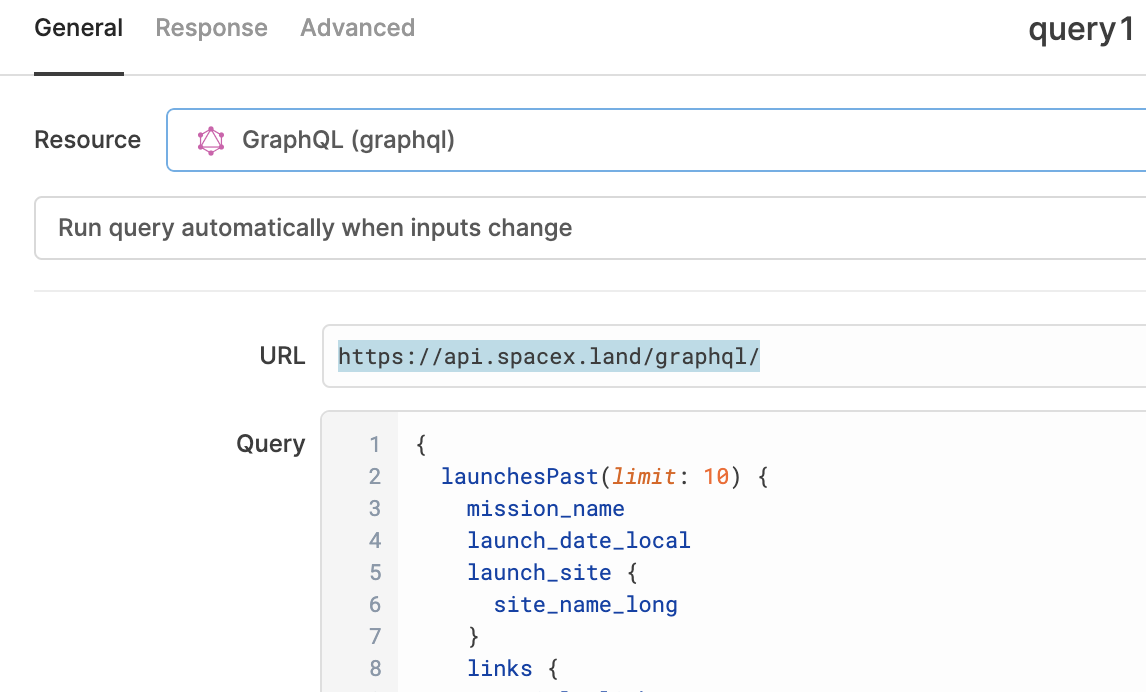
Task: Click the Query label
Action: click(270, 444)
